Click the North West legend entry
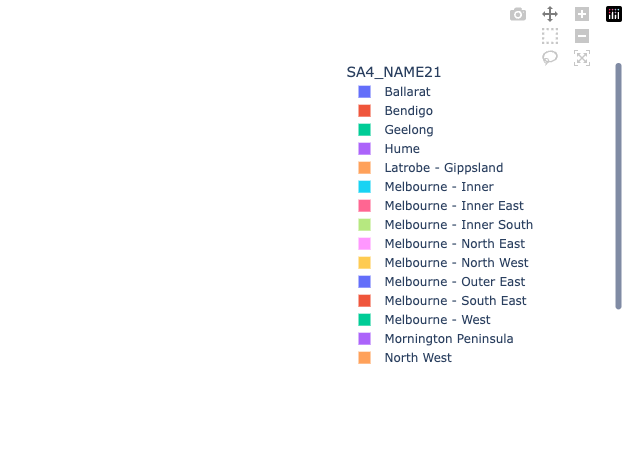627x449 pixels. pos(417,358)
